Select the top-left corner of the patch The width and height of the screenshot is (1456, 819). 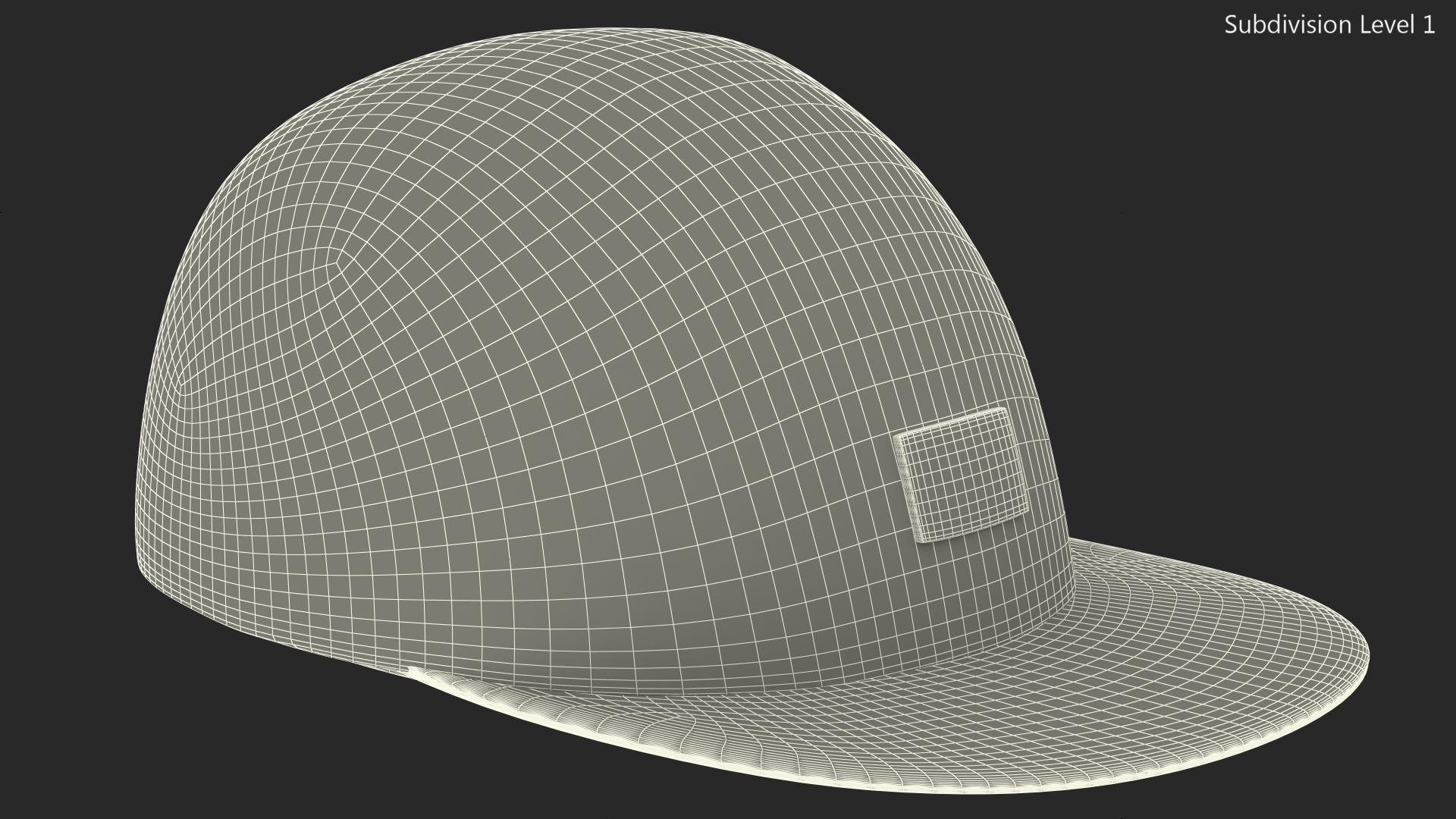pos(897,438)
